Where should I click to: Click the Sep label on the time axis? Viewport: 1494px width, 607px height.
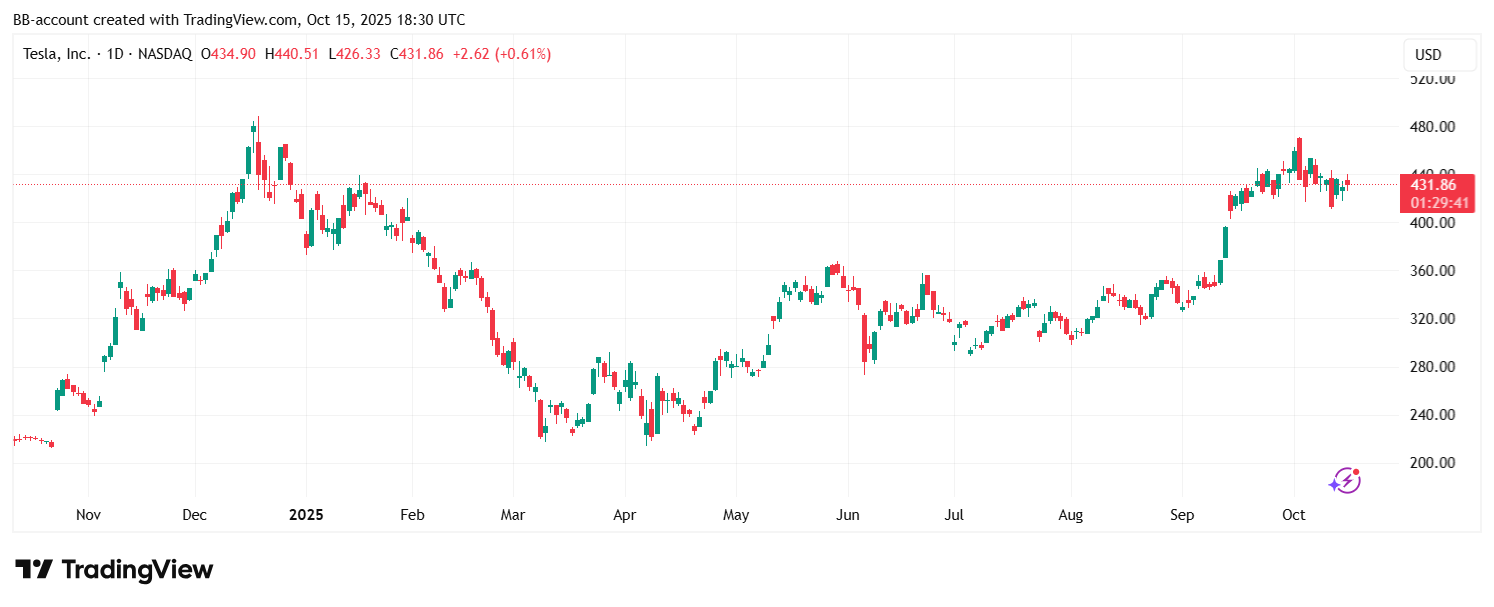[x=1183, y=515]
